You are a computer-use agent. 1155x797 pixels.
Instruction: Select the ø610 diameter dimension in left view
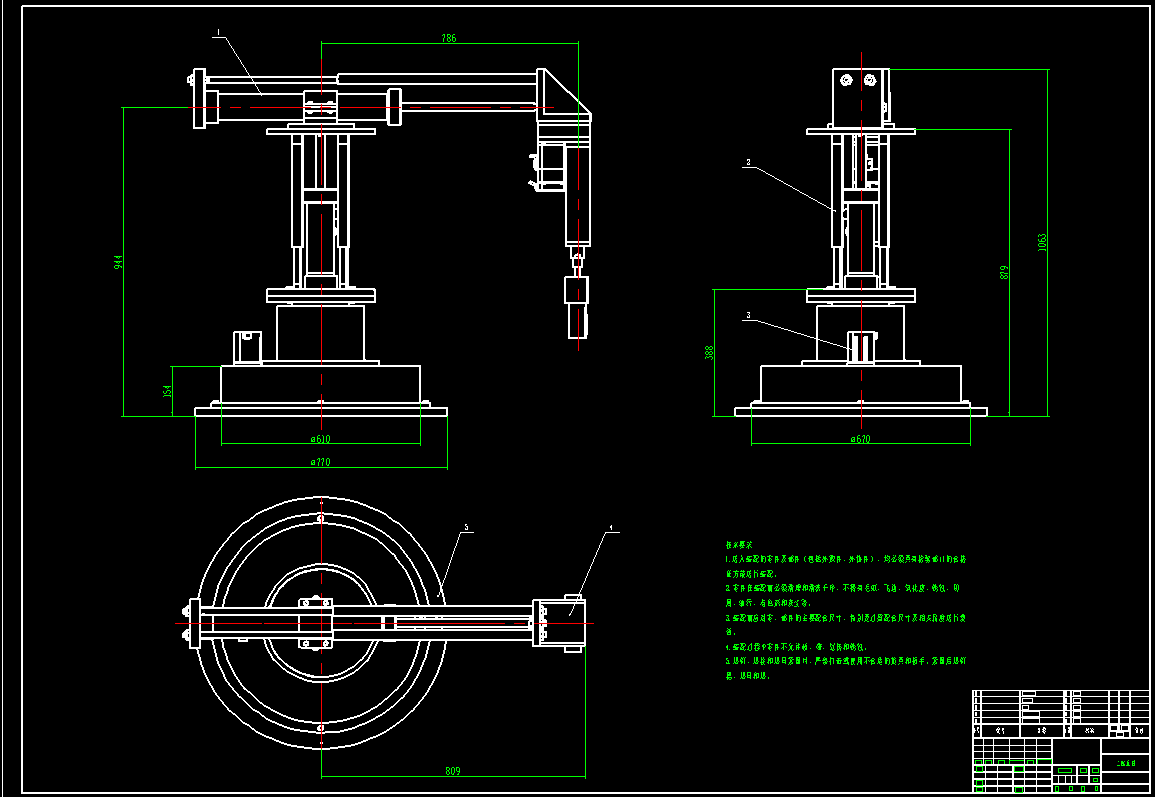coord(320,439)
